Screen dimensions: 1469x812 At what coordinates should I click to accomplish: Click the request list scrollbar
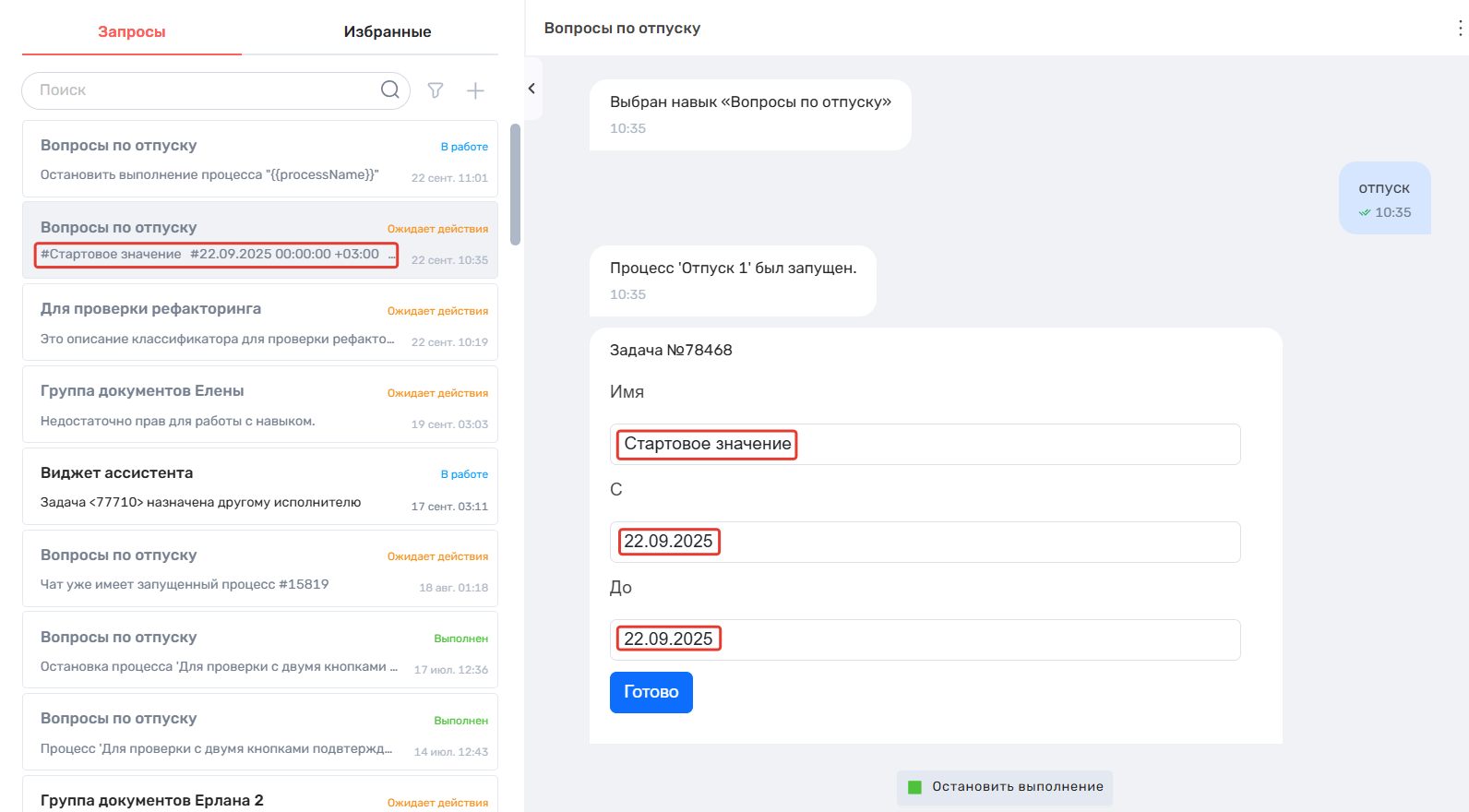tap(515, 185)
